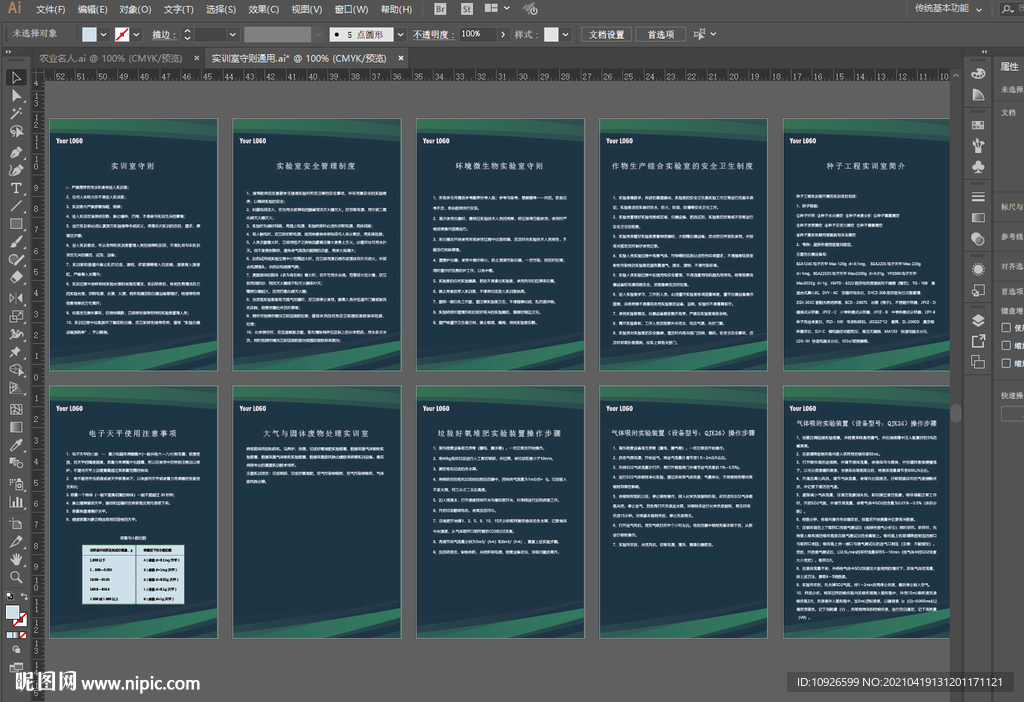
Task: Select the Pen tool
Action: (x=16, y=152)
